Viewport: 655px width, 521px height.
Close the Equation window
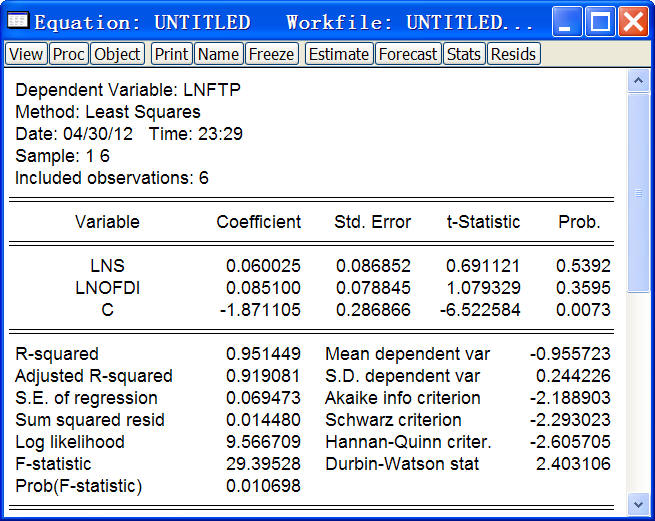point(633,22)
